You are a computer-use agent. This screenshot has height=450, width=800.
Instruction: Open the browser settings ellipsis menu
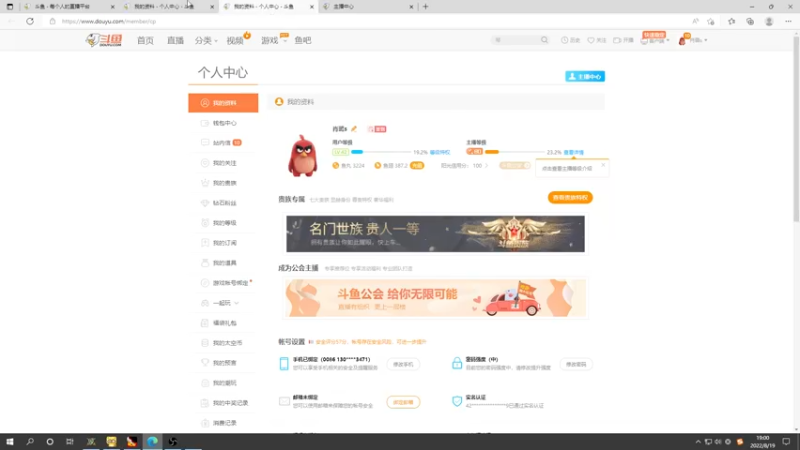(788, 21)
